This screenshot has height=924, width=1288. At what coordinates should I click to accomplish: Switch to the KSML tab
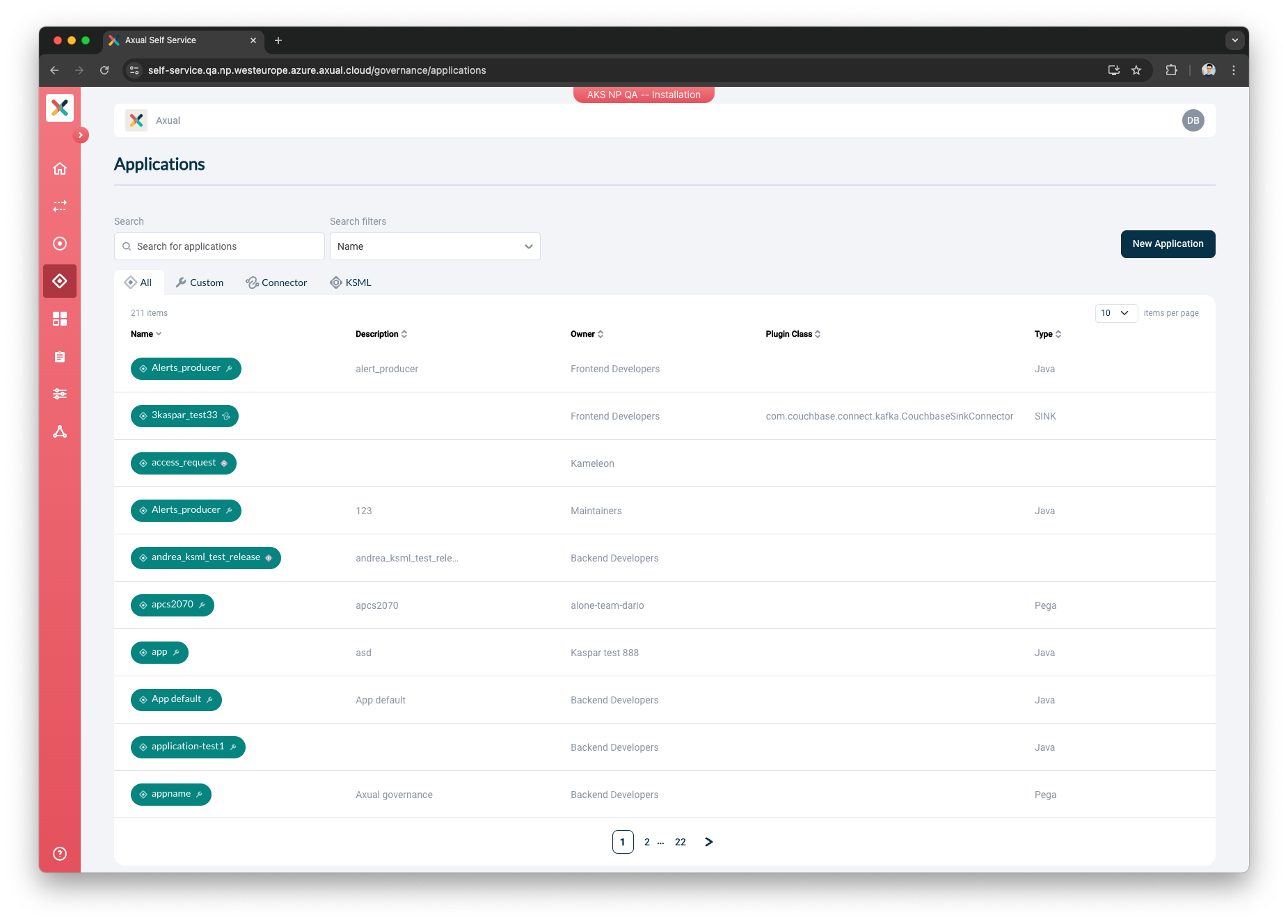point(351,282)
